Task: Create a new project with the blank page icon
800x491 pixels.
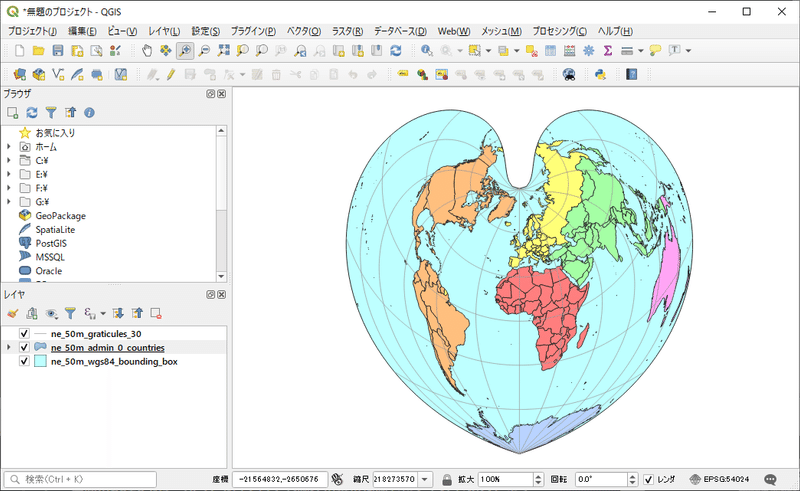Action: click(19, 51)
